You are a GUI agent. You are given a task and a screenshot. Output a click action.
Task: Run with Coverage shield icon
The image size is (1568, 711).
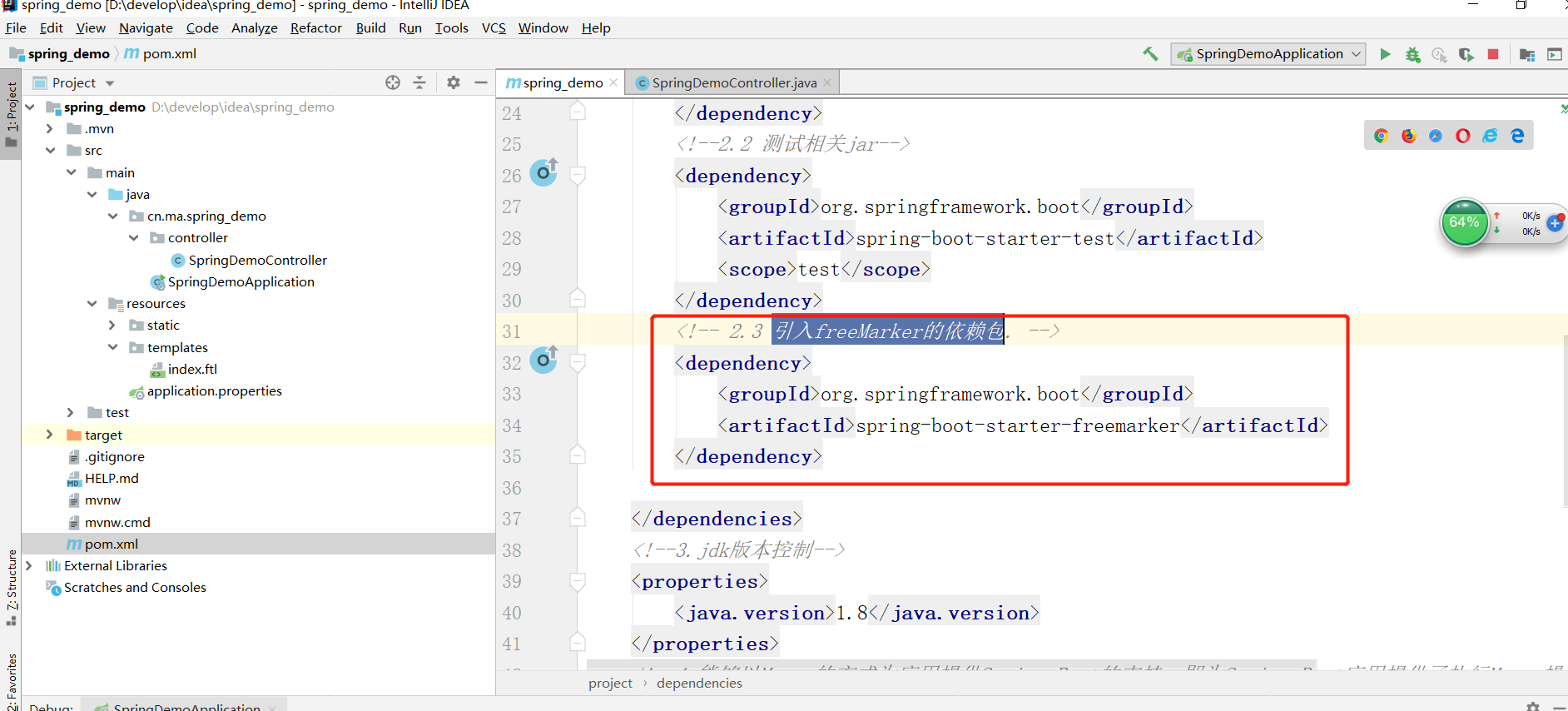pyautogui.click(x=1466, y=54)
